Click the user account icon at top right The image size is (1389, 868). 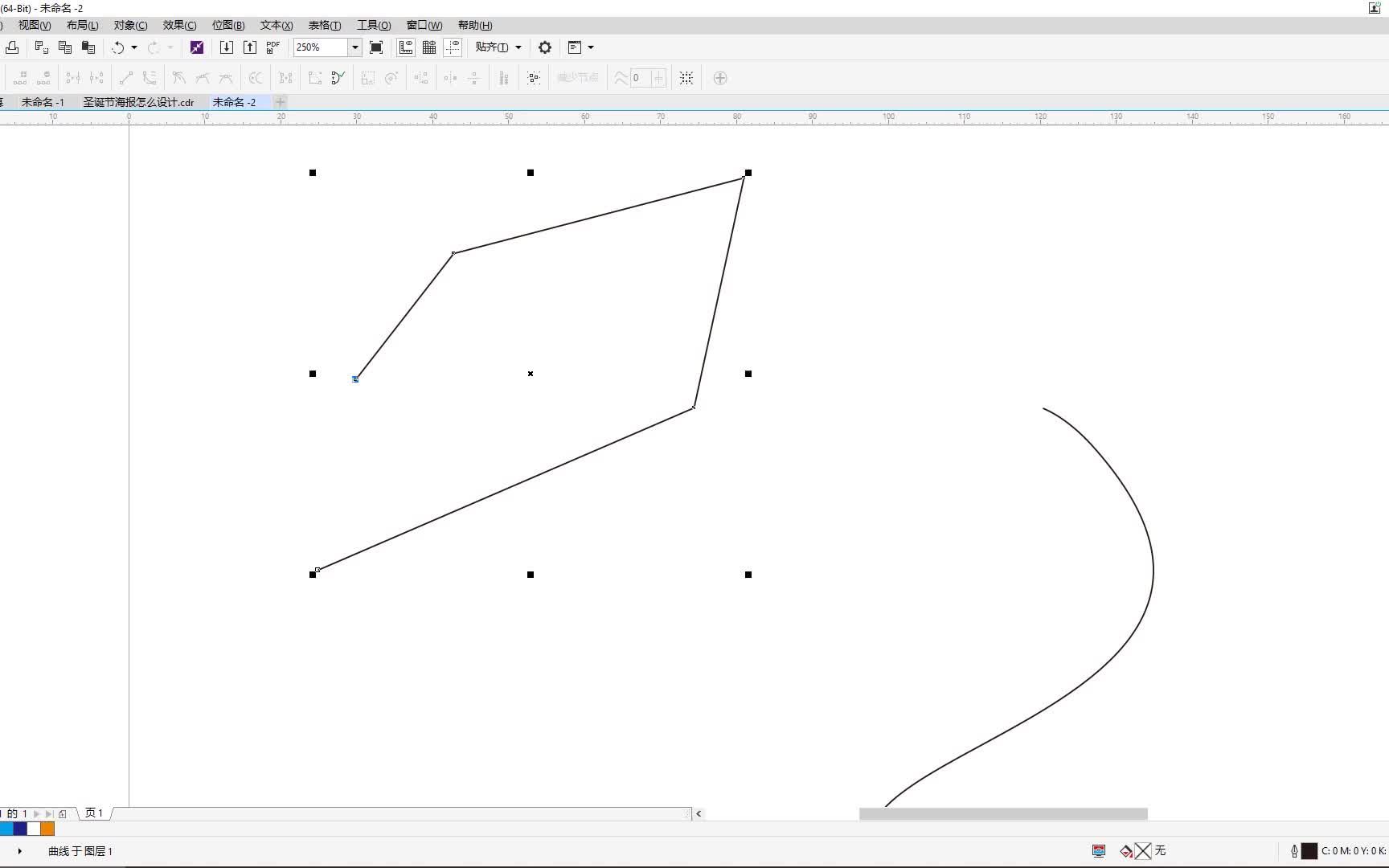tap(1375, 8)
